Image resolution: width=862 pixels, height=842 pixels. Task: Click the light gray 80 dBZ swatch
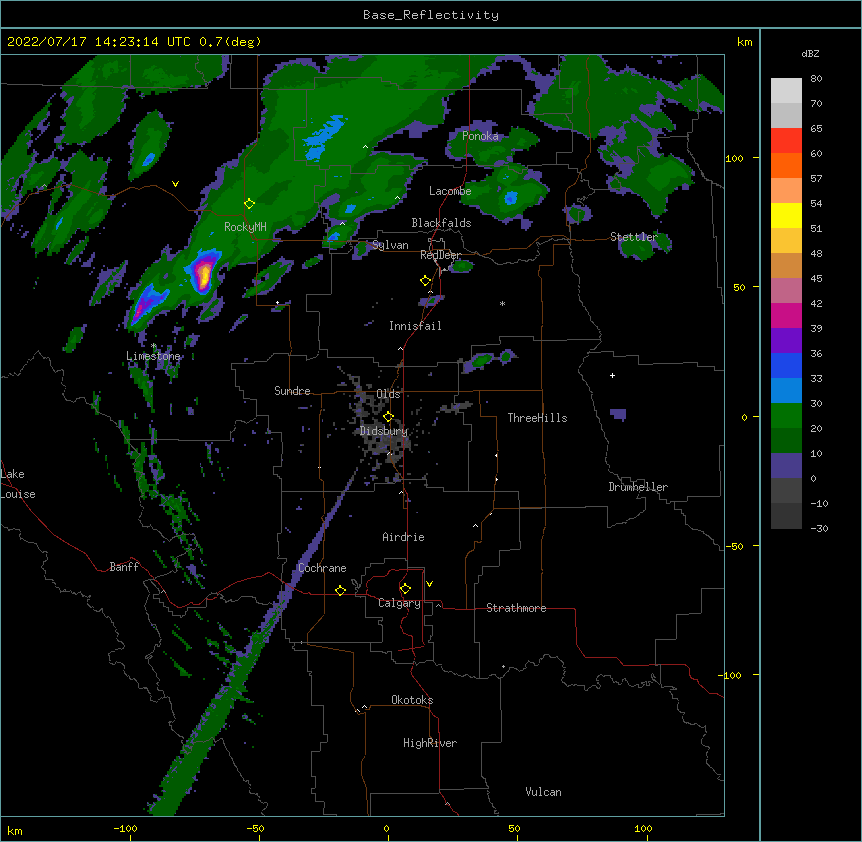786,90
